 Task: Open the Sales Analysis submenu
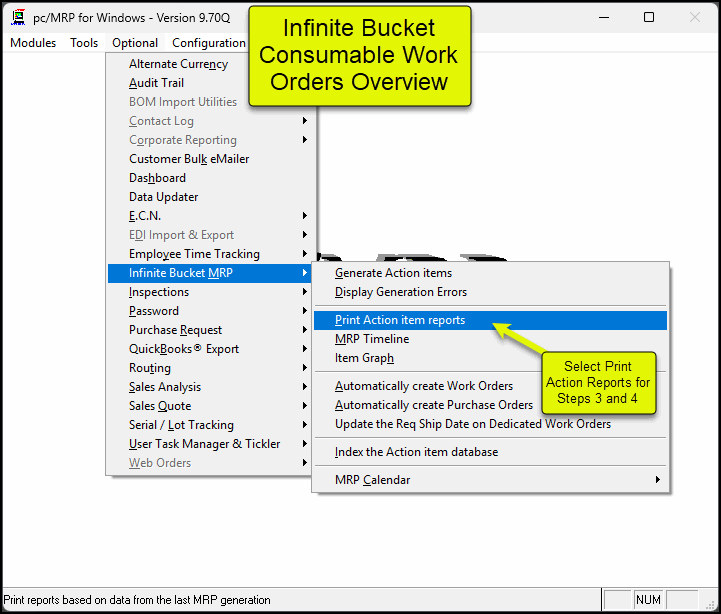pyautogui.click(x=210, y=387)
